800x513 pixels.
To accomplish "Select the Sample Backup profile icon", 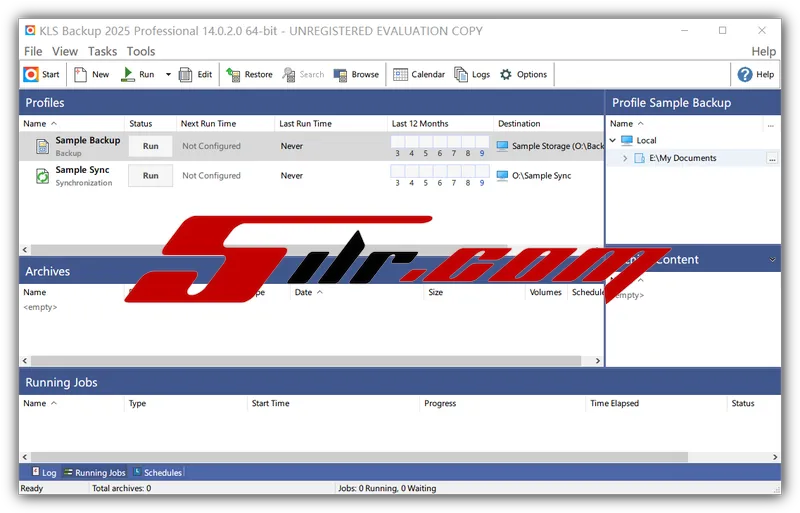I will click(42, 146).
